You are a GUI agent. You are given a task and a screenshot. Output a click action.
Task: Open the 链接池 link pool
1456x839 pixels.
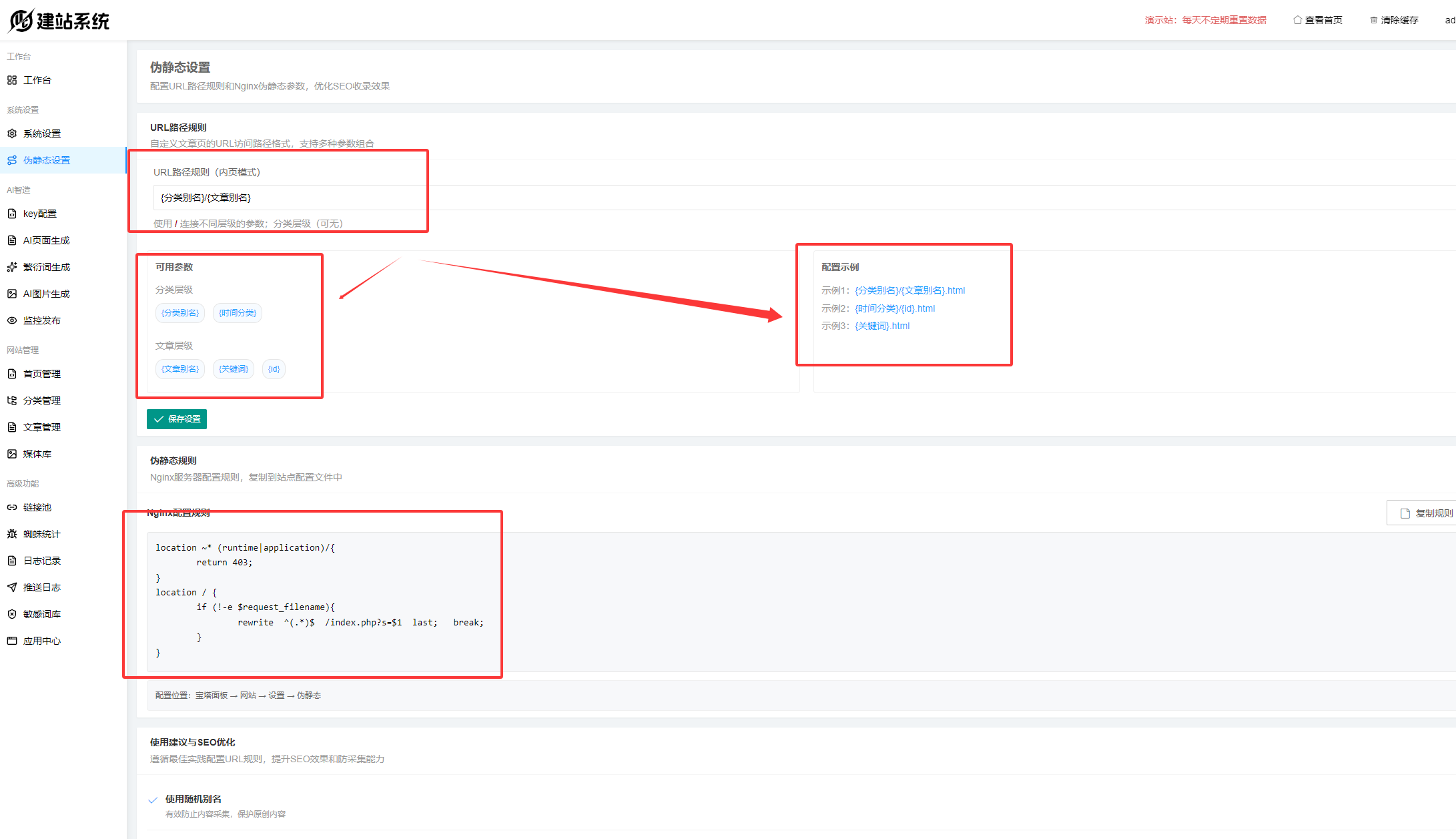pyautogui.click(x=37, y=507)
